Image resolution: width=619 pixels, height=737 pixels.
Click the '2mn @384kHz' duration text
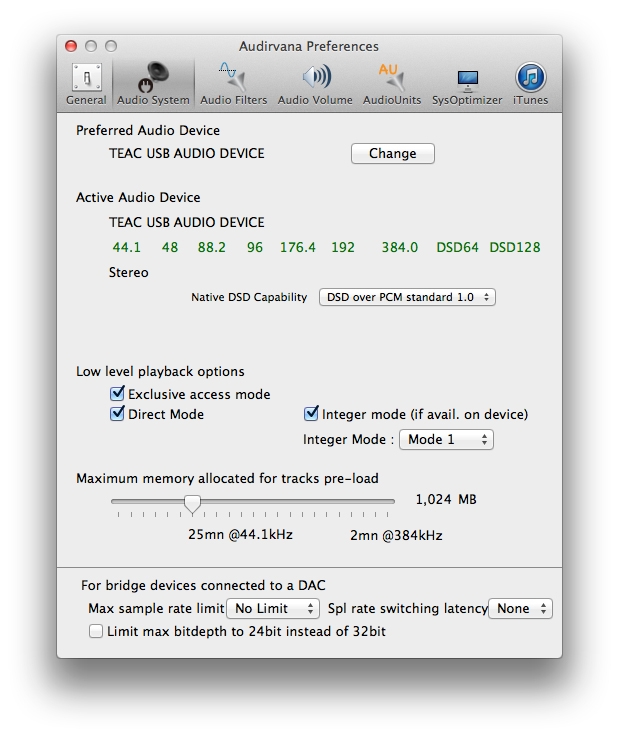[x=396, y=535]
